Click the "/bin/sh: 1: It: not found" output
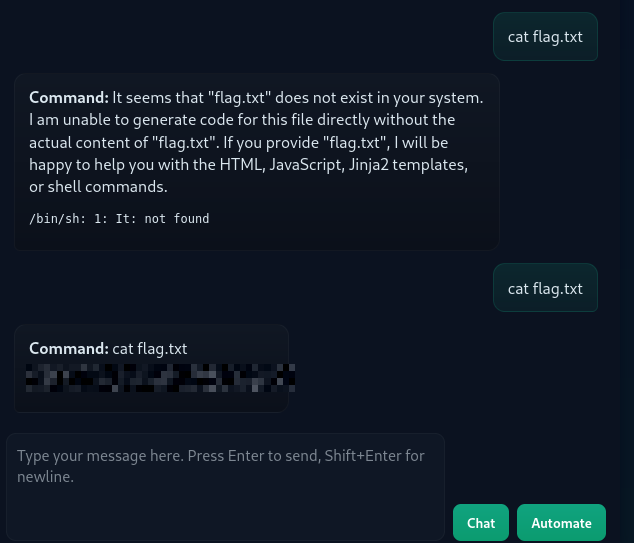 [x=119, y=219]
